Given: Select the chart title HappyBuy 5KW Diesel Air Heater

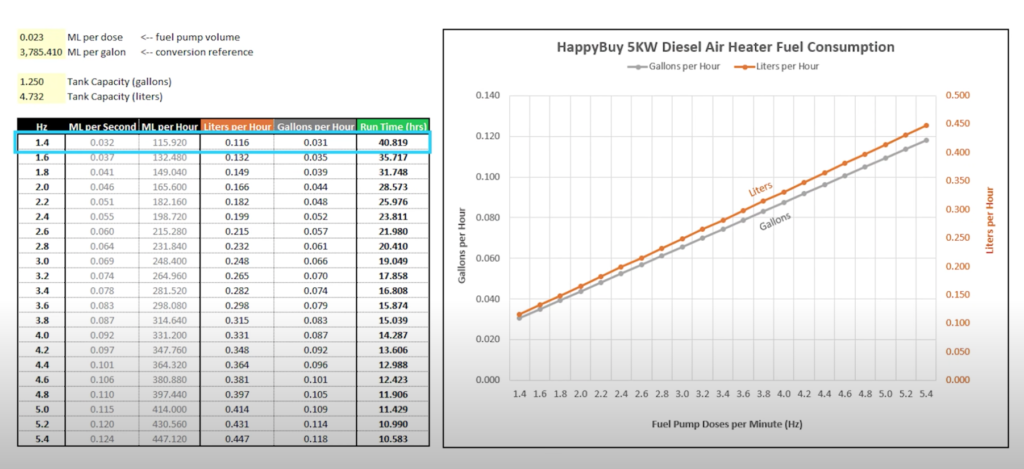Looking at the screenshot, I should coord(725,47).
